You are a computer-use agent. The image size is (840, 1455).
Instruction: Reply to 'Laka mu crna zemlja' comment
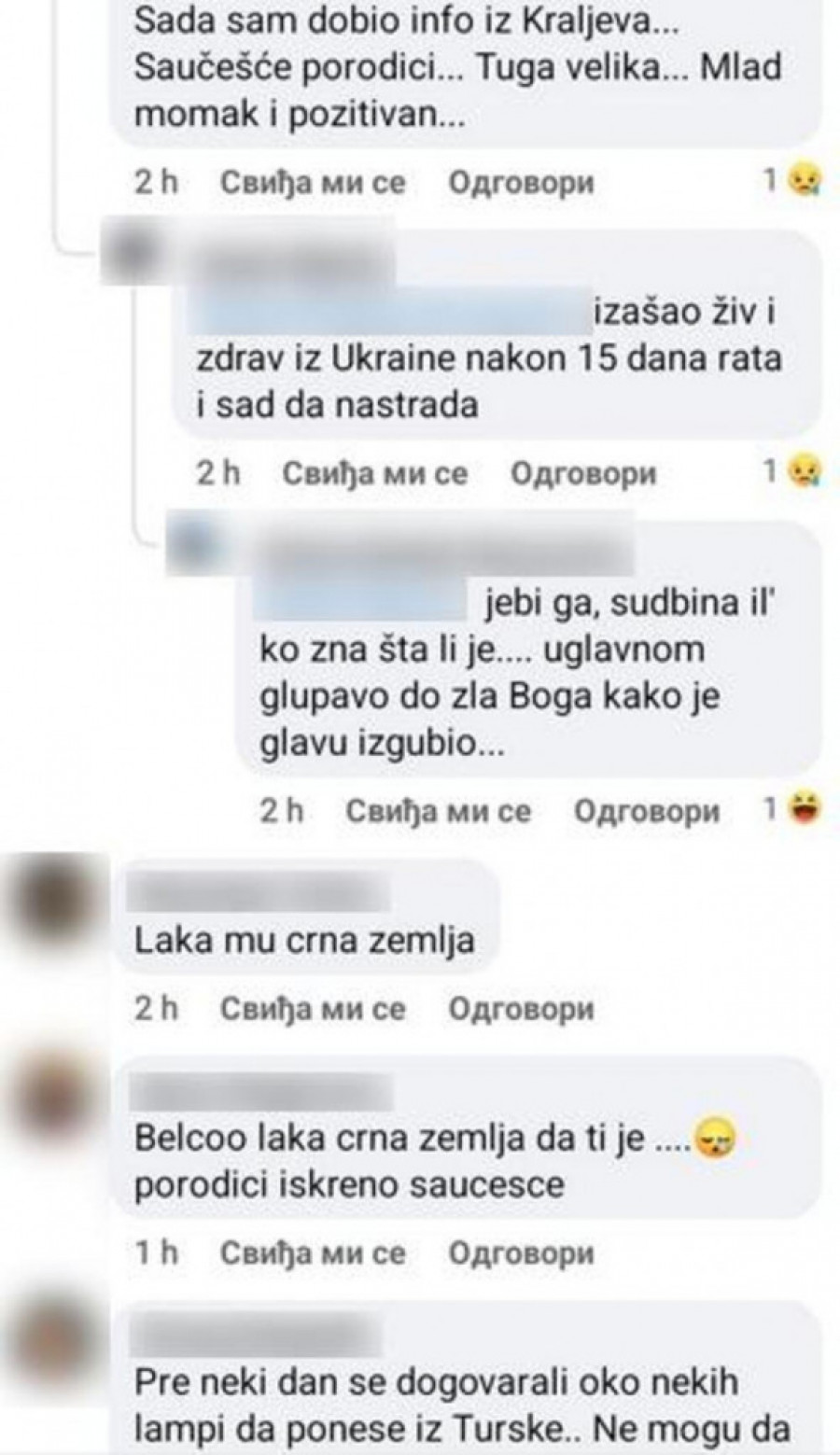point(521,1009)
